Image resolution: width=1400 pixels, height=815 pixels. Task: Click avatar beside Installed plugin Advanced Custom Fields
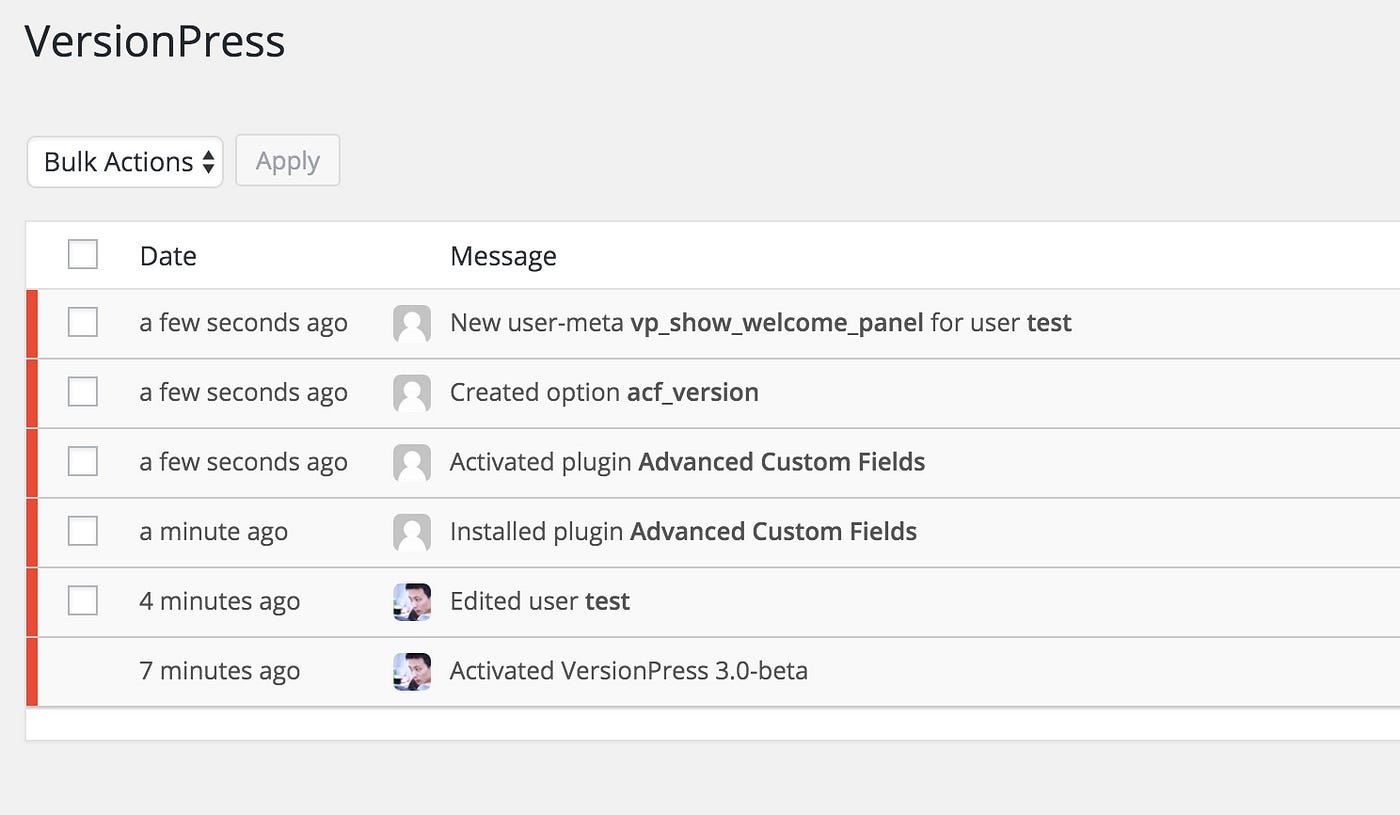[x=412, y=532]
